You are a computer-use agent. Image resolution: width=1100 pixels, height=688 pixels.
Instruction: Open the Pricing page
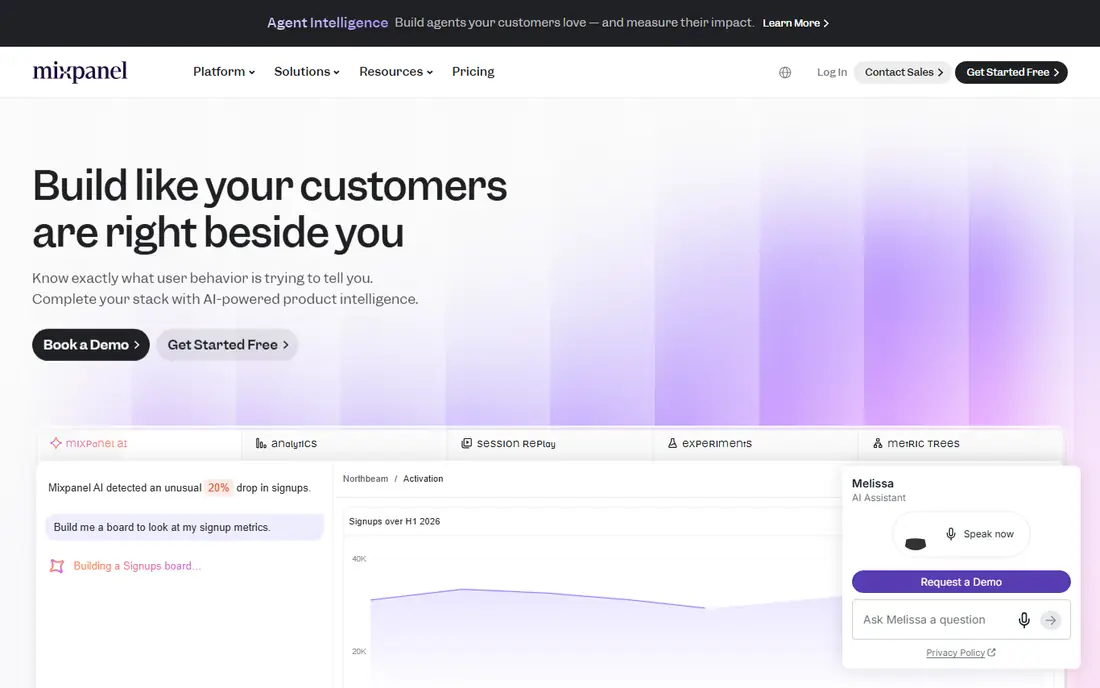[x=473, y=72]
